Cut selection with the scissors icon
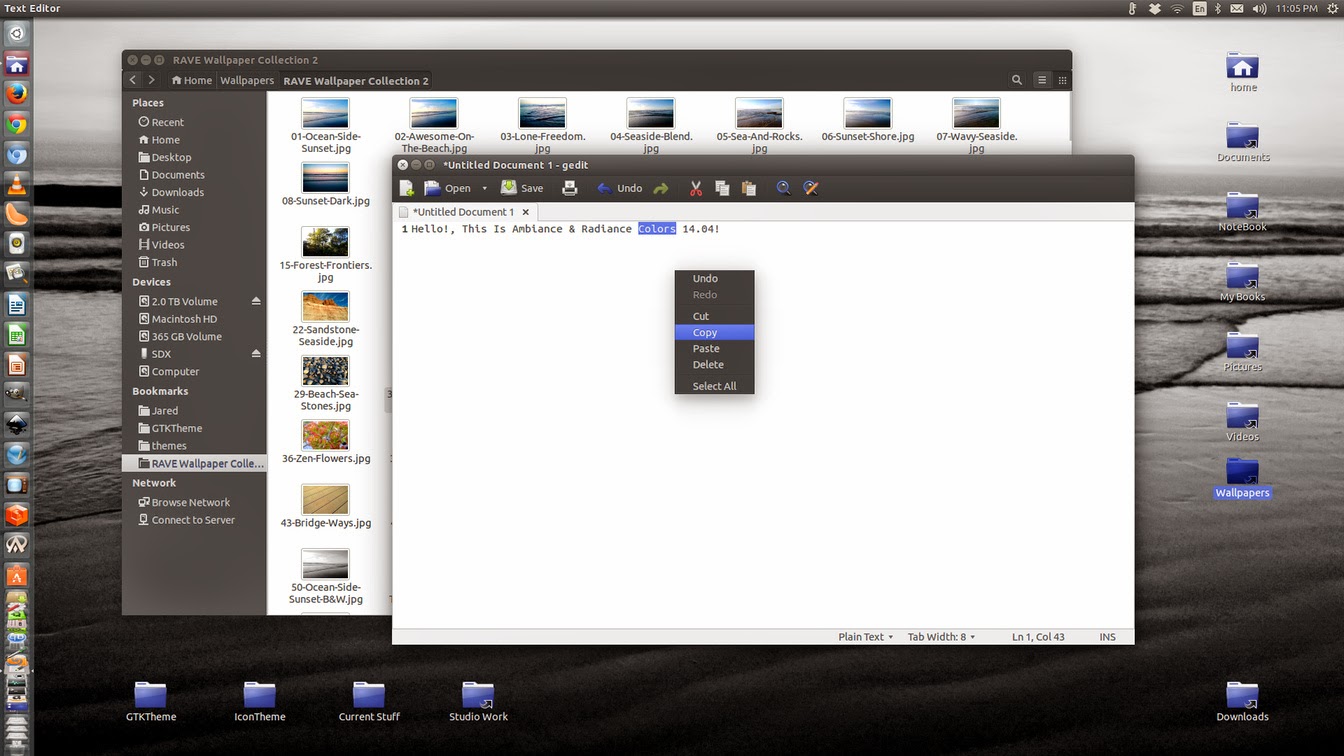The height and width of the screenshot is (756, 1344). [x=696, y=188]
